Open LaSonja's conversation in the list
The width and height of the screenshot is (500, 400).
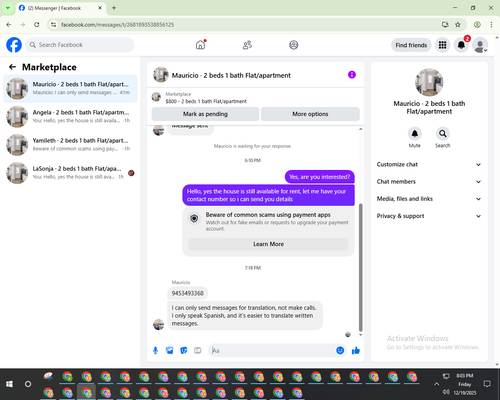pos(70,173)
